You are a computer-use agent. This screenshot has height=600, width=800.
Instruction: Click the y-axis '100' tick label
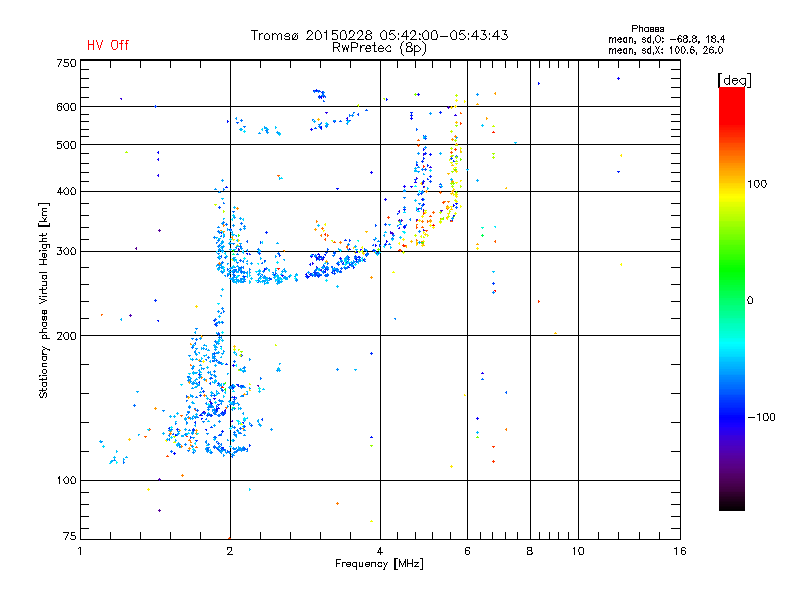[66, 480]
